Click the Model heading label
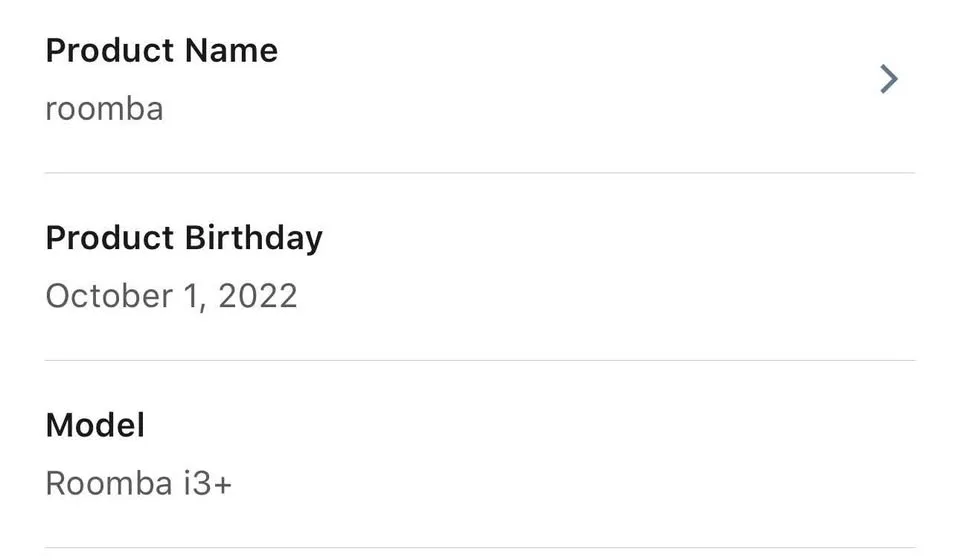 point(95,425)
